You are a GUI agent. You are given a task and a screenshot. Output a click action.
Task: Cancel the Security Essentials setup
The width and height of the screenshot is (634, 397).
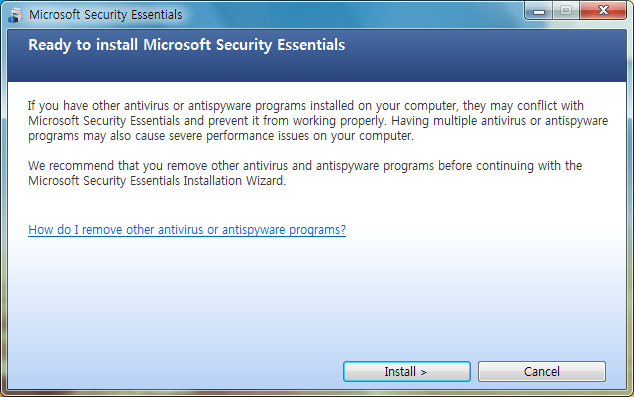(x=542, y=372)
